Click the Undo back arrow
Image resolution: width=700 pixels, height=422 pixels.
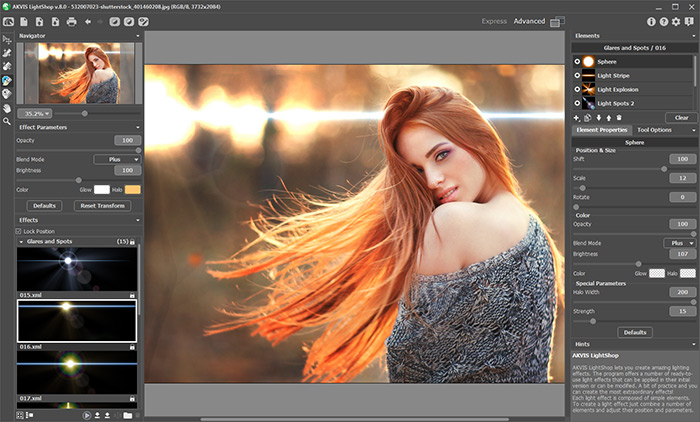(x=88, y=21)
